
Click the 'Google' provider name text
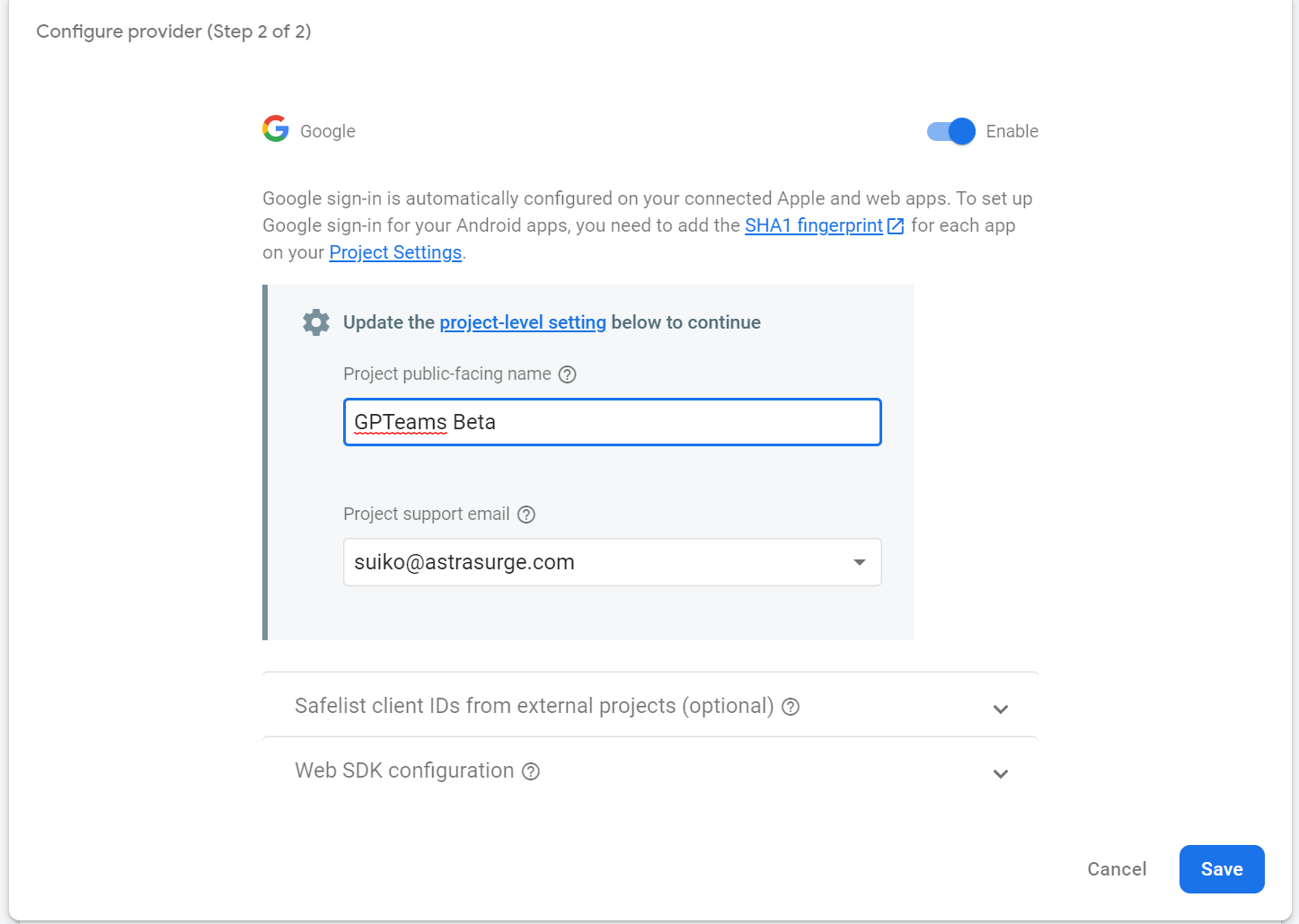click(328, 131)
